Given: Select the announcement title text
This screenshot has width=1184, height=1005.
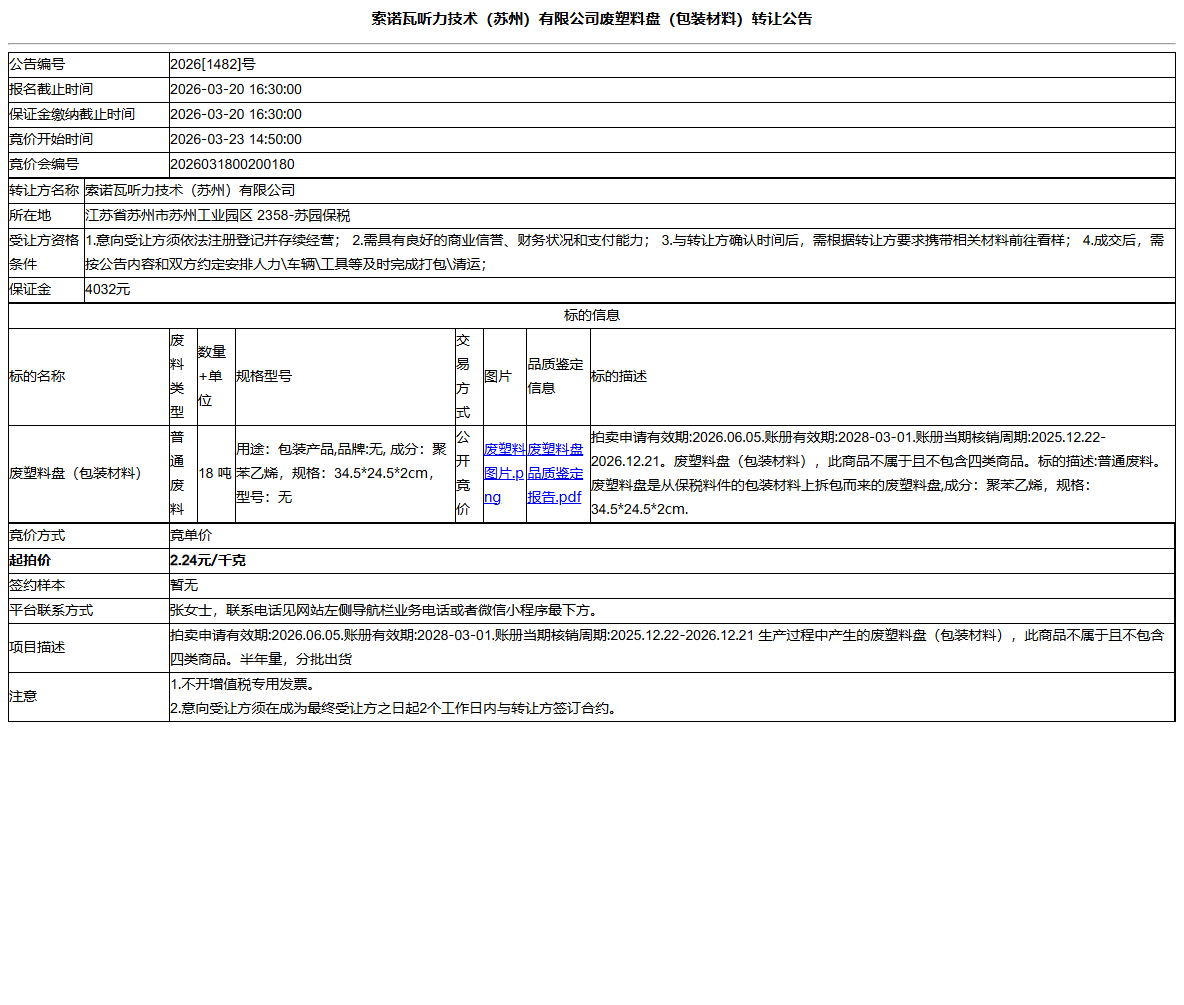Looking at the screenshot, I should (x=592, y=18).
